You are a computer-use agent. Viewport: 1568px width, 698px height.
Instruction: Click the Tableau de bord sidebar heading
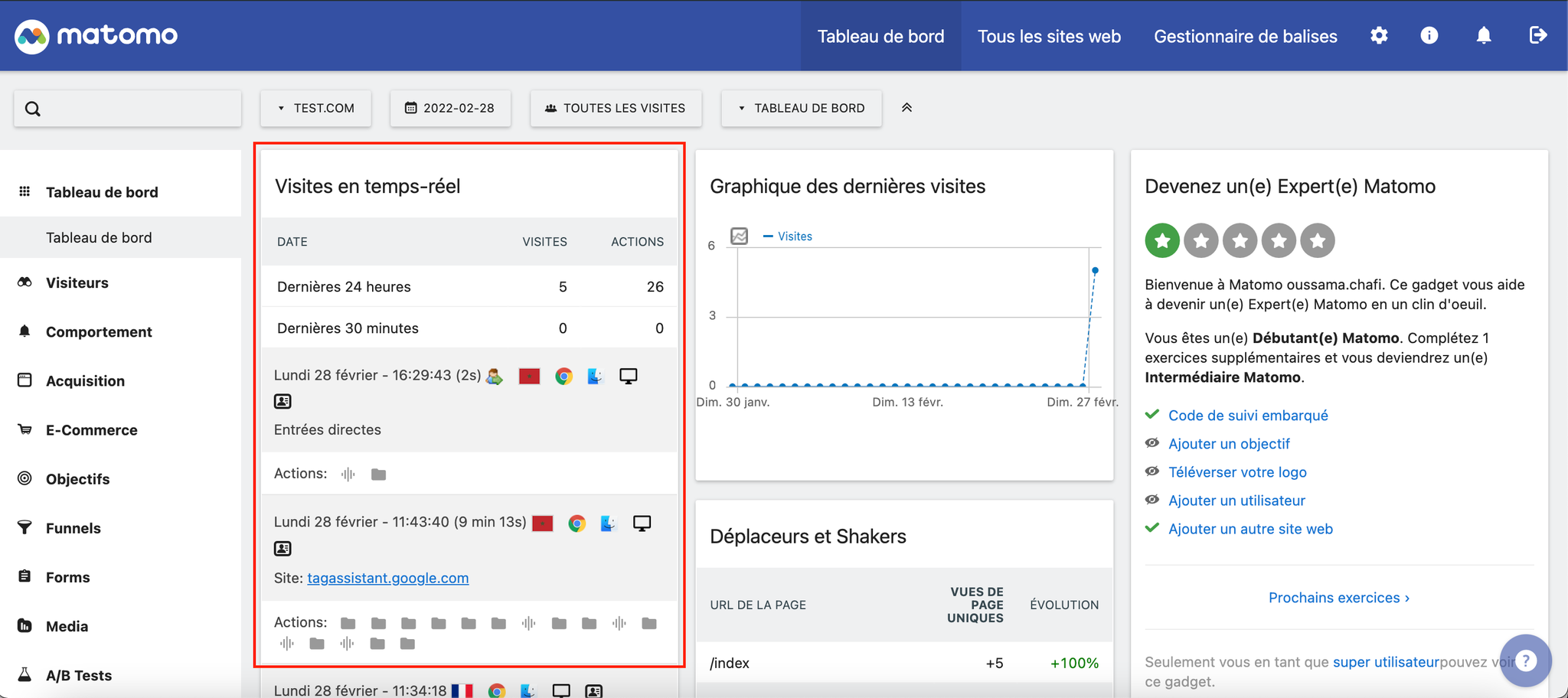tap(102, 192)
